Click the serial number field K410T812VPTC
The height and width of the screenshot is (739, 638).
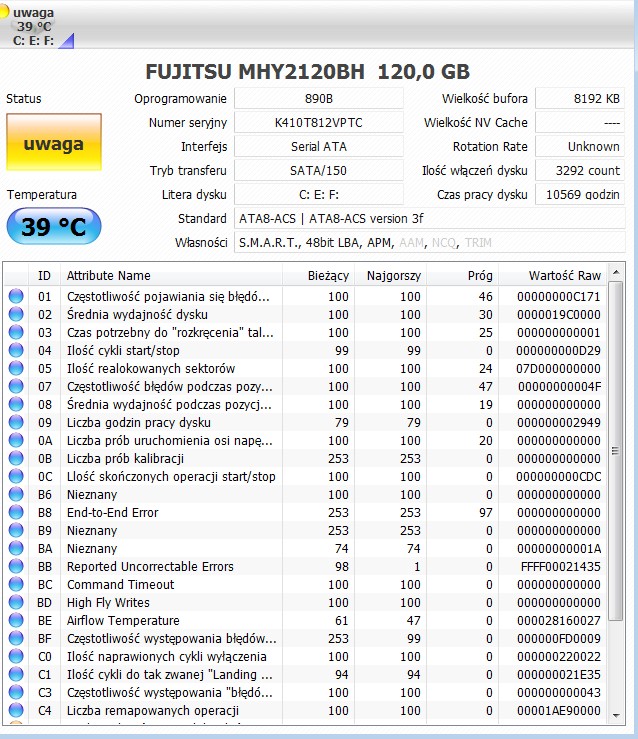pyautogui.click(x=319, y=123)
